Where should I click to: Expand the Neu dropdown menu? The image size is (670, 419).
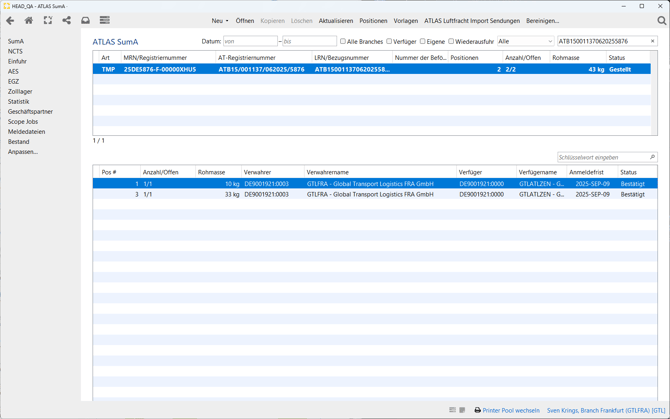coord(220,21)
